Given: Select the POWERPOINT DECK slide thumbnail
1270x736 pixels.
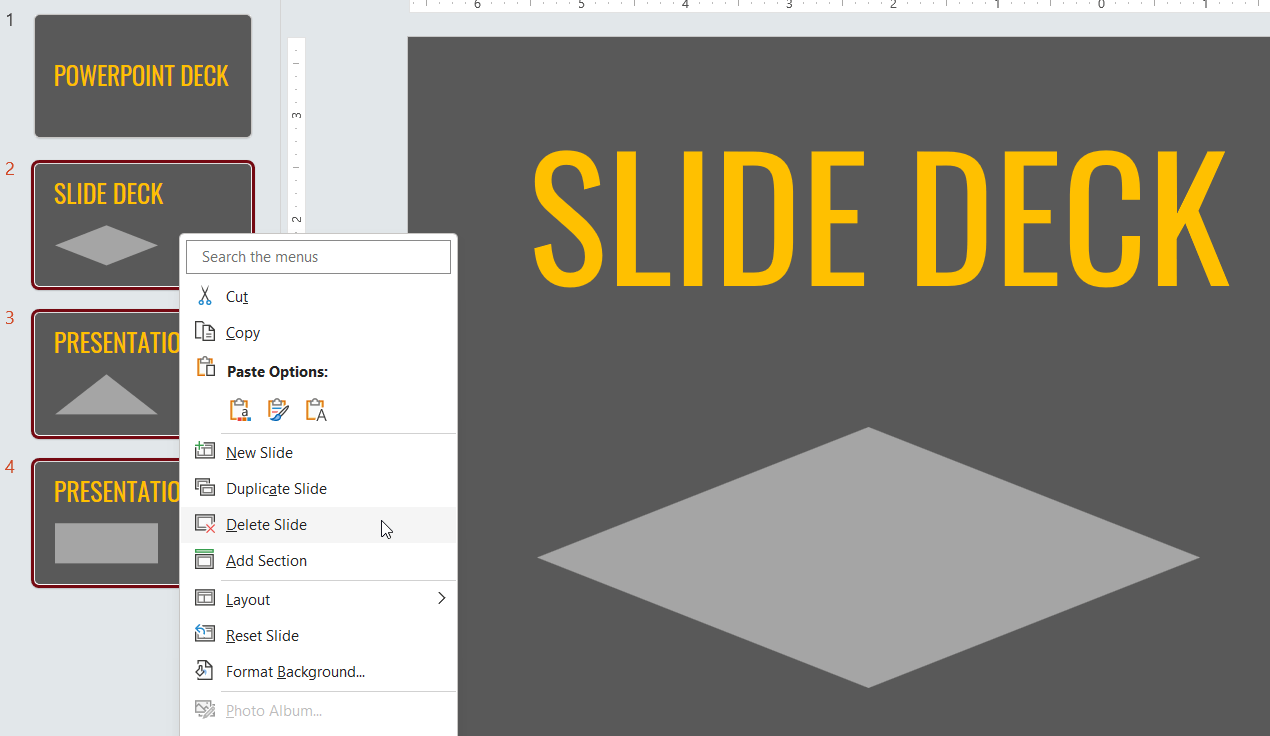Looking at the screenshot, I should coord(142,75).
